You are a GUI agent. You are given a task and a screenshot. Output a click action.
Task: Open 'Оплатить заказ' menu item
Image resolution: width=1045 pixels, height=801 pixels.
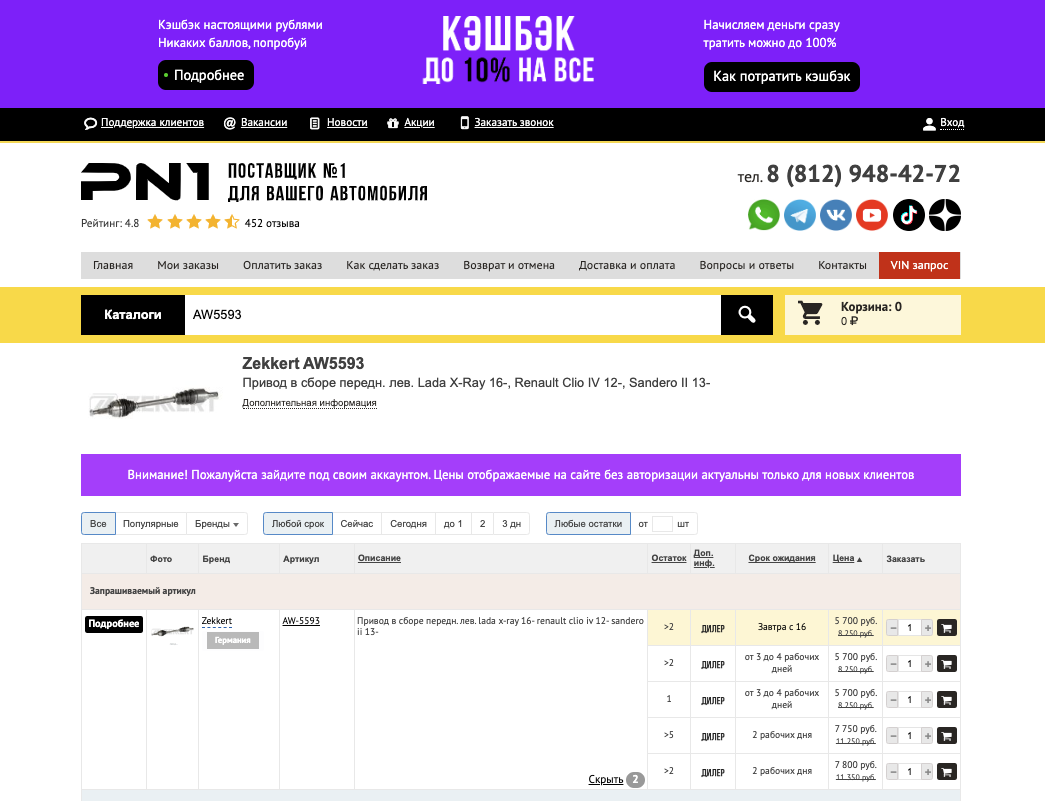click(283, 265)
